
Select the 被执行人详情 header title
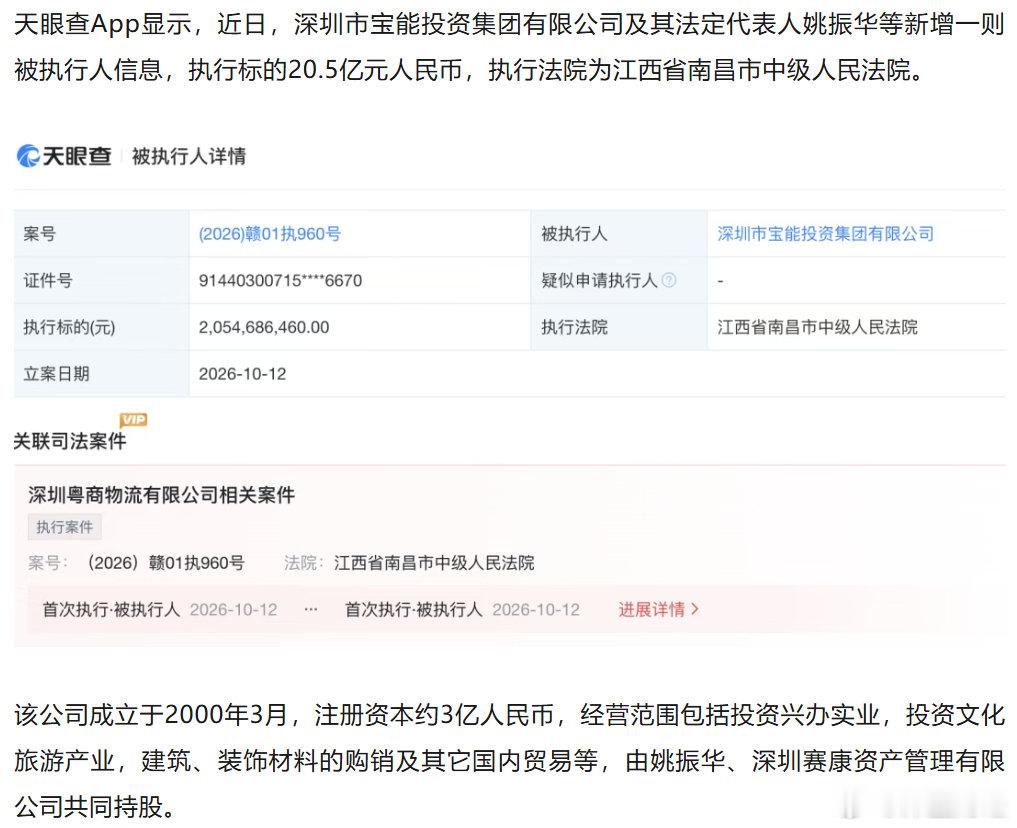(x=189, y=156)
